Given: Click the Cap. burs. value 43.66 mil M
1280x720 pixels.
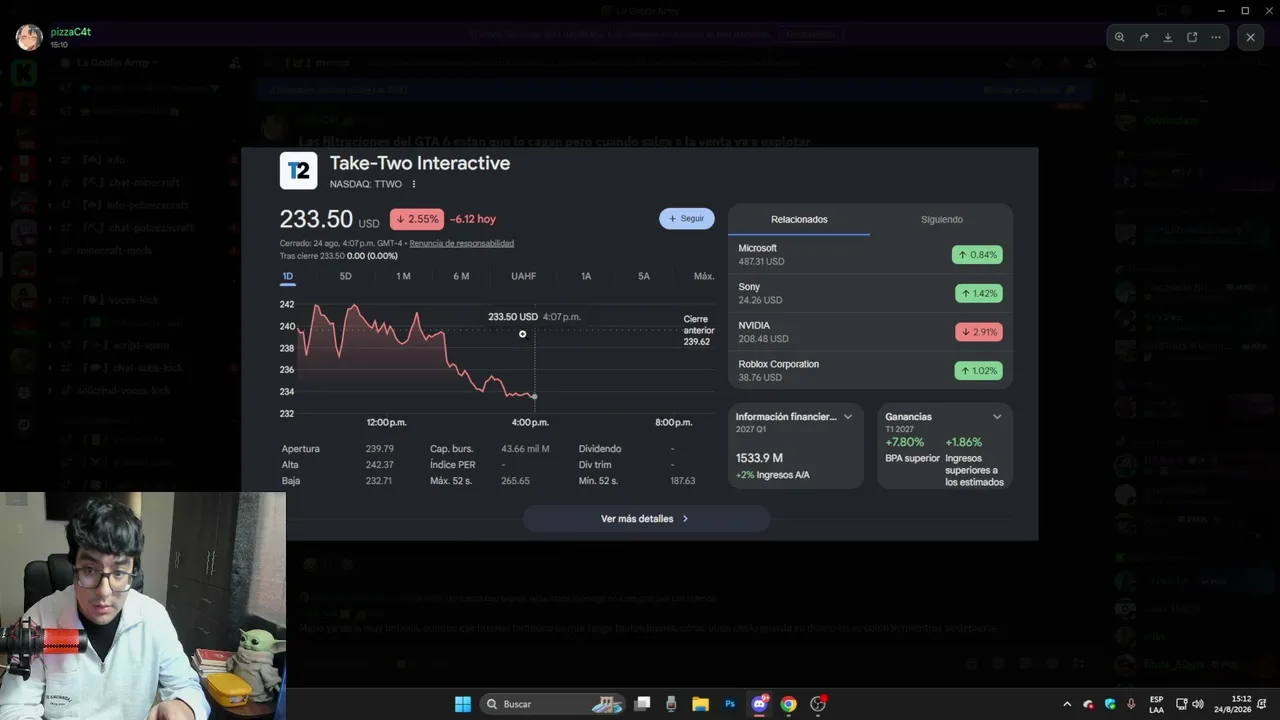Looking at the screenshot, I should click(x=525, y=449).
